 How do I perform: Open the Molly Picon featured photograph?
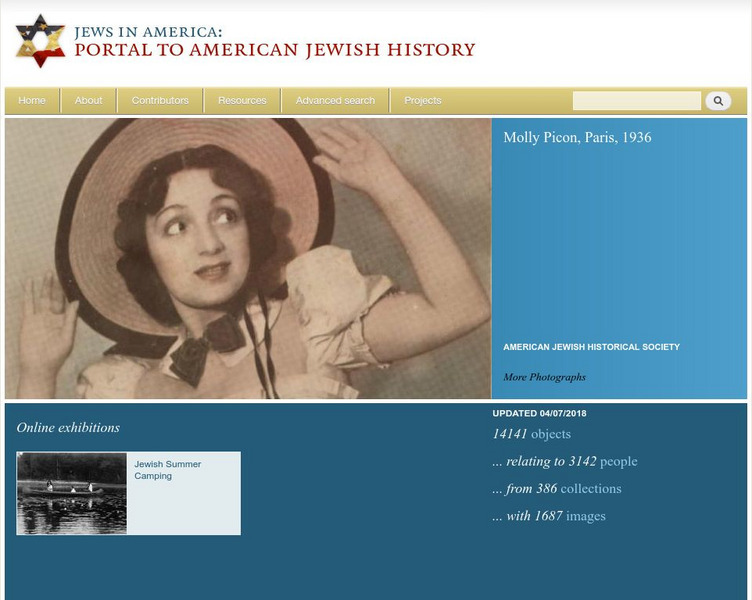(248, 259)
